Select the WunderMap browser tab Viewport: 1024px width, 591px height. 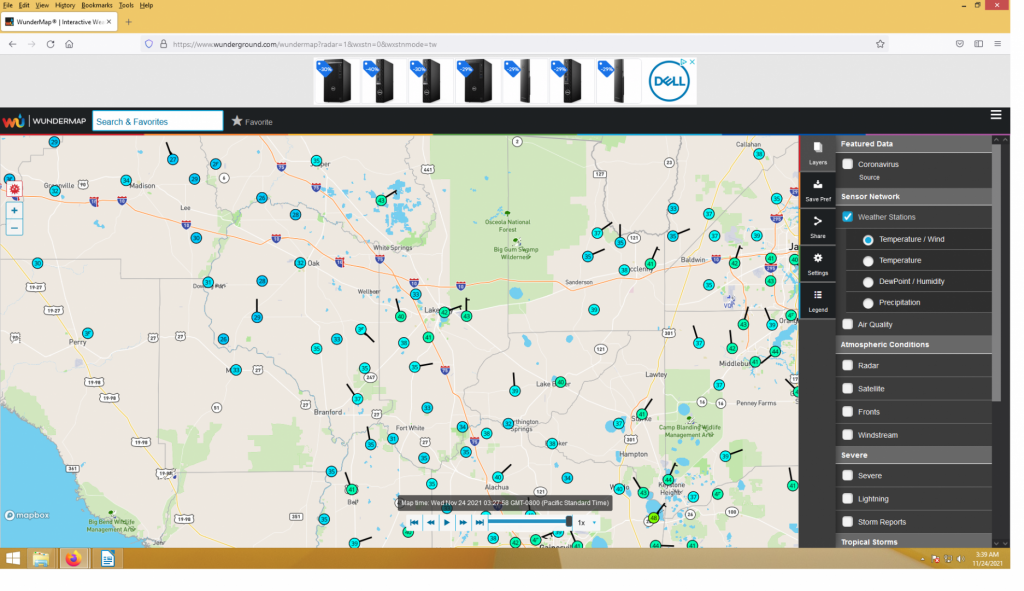coord(59,22)
